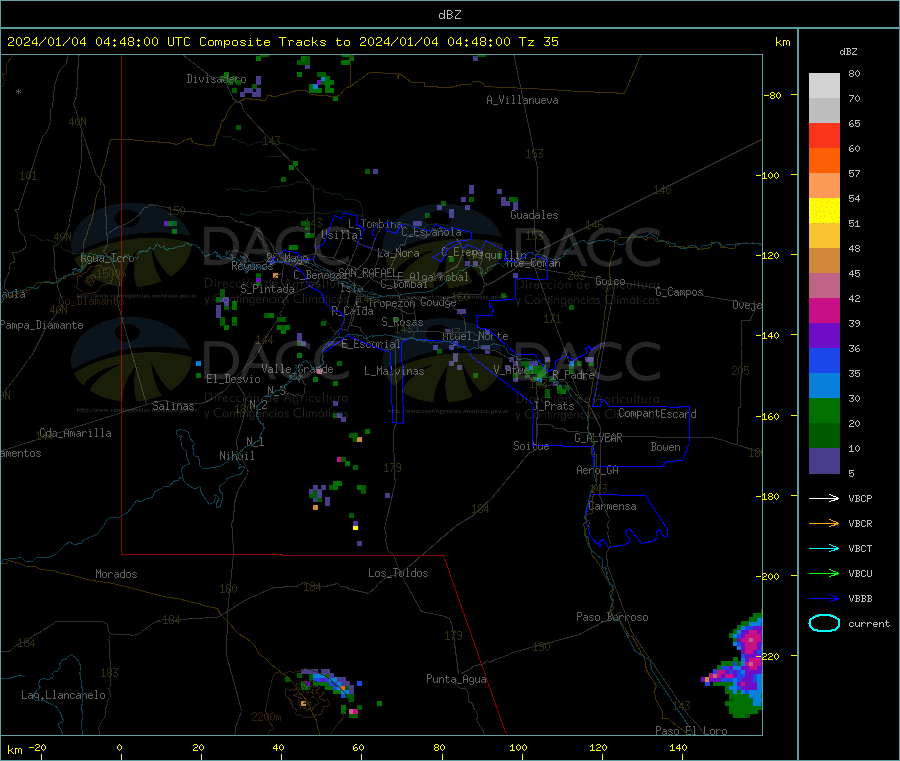Click the C_Española place label

click(x=431, y=232)
